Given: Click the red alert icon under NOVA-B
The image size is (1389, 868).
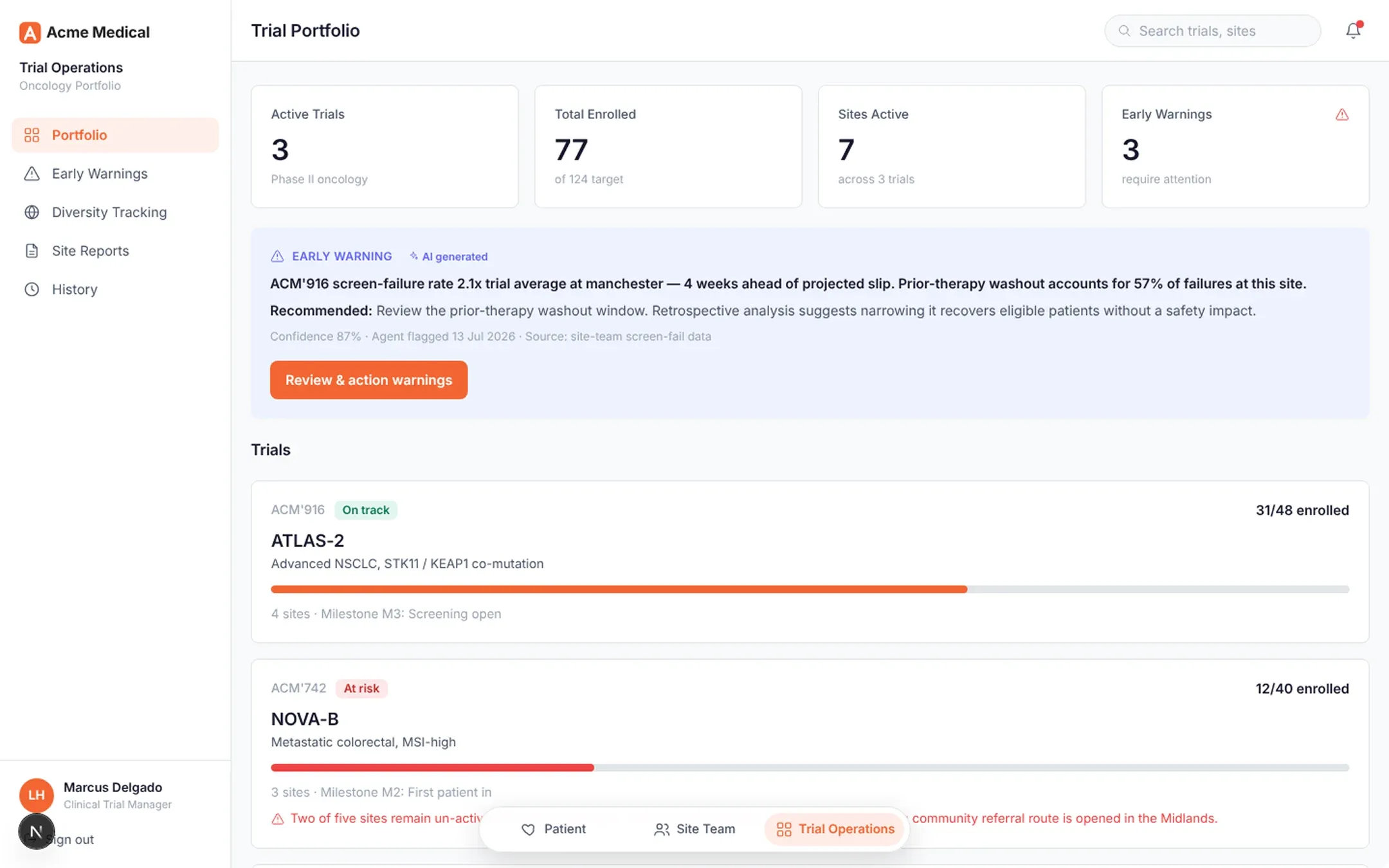Looking at the screenshot, I should click(x=278, y=819).
